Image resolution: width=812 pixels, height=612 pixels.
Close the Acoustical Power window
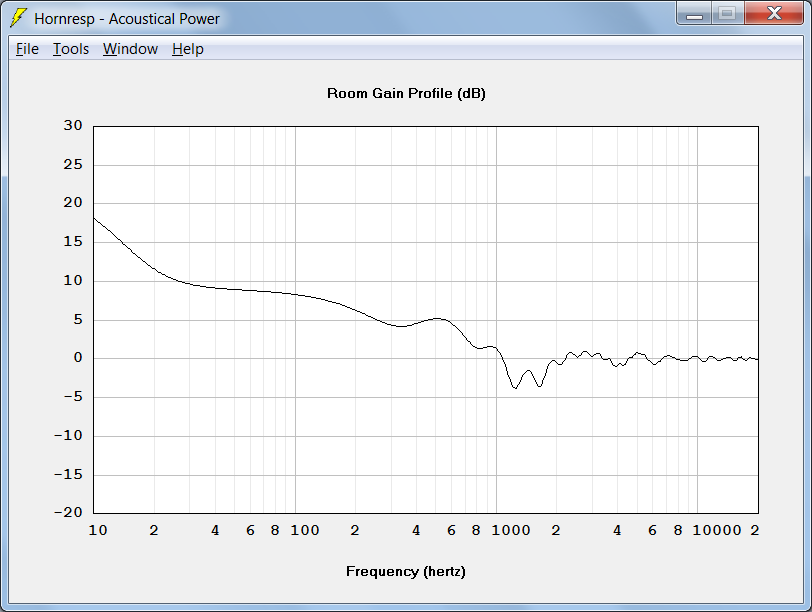774,14
